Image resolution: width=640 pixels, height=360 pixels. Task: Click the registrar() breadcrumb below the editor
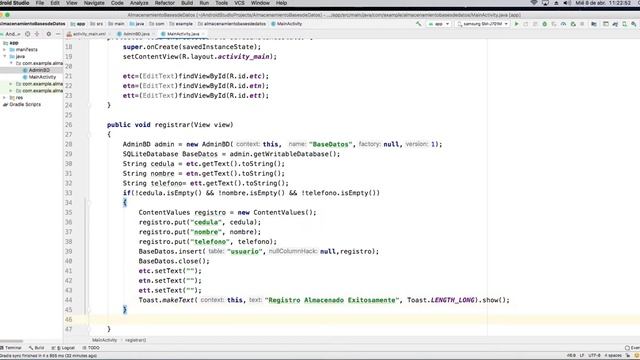pyautogui.click(x=136, y=340)
